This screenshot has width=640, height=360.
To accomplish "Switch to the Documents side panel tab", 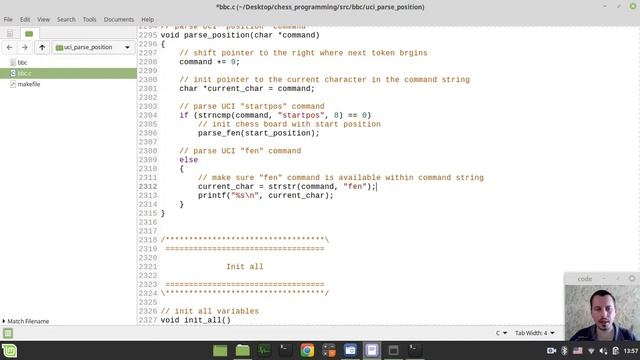I will (10, 33).
